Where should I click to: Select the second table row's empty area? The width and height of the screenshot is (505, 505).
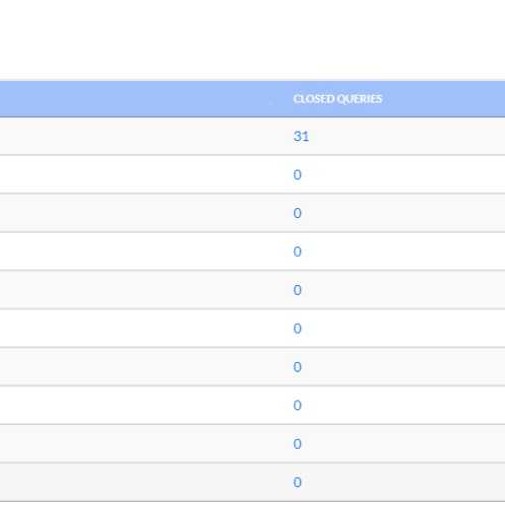[x=252, y=174]
